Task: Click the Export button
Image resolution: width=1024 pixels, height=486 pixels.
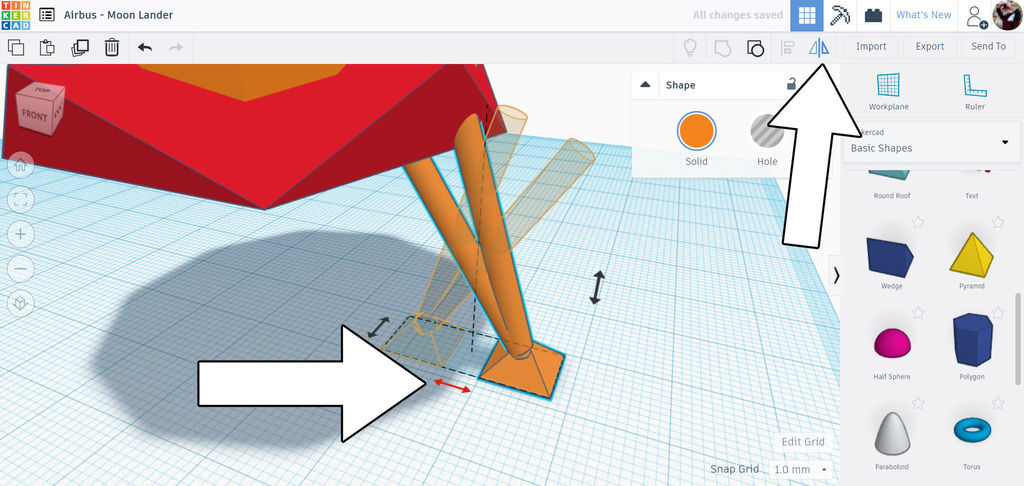Action: click(930, 46)
